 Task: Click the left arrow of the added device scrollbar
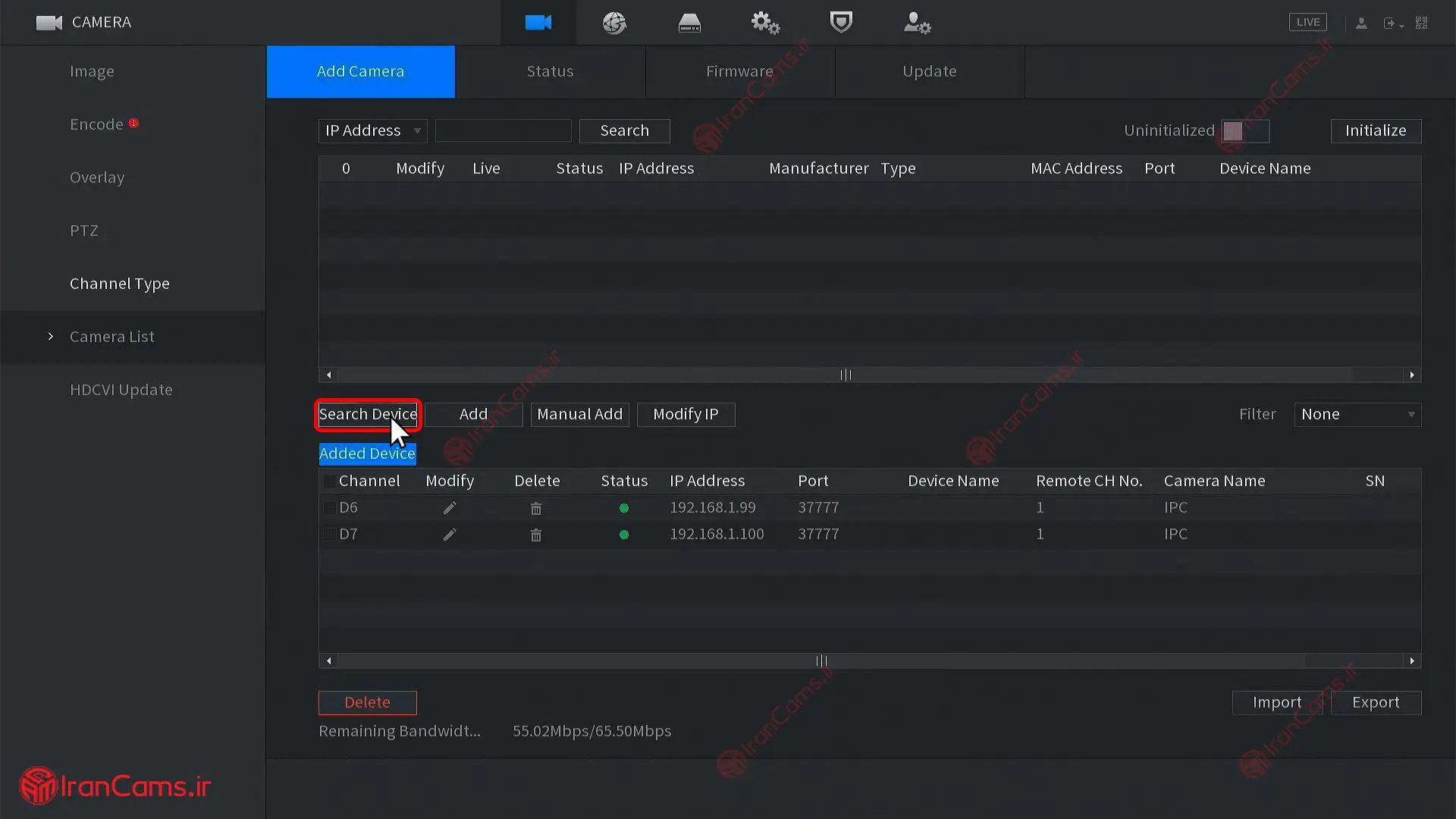point(328,661)
